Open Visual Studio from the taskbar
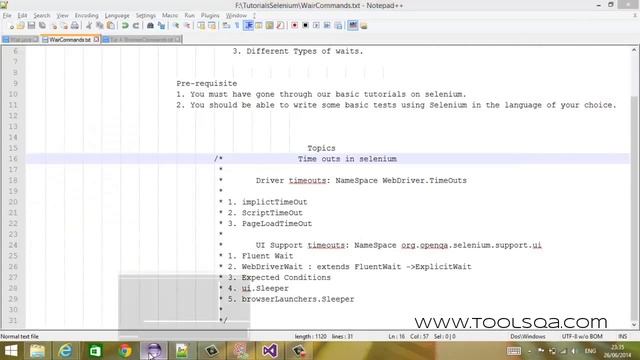Screen dimensions: 640x360 point(269,351)
